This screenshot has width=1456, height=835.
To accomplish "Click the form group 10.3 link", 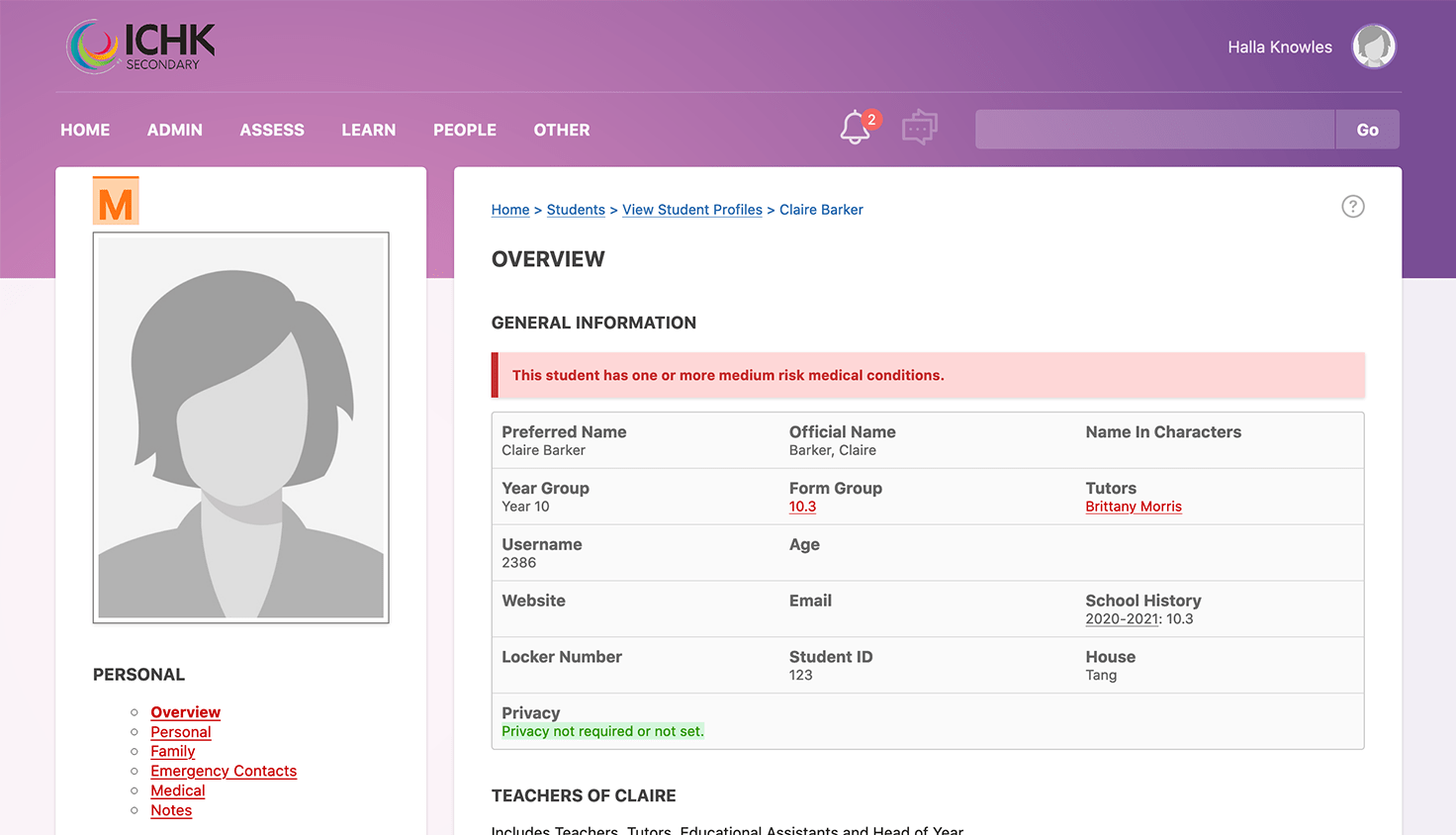I will point(802,506).
